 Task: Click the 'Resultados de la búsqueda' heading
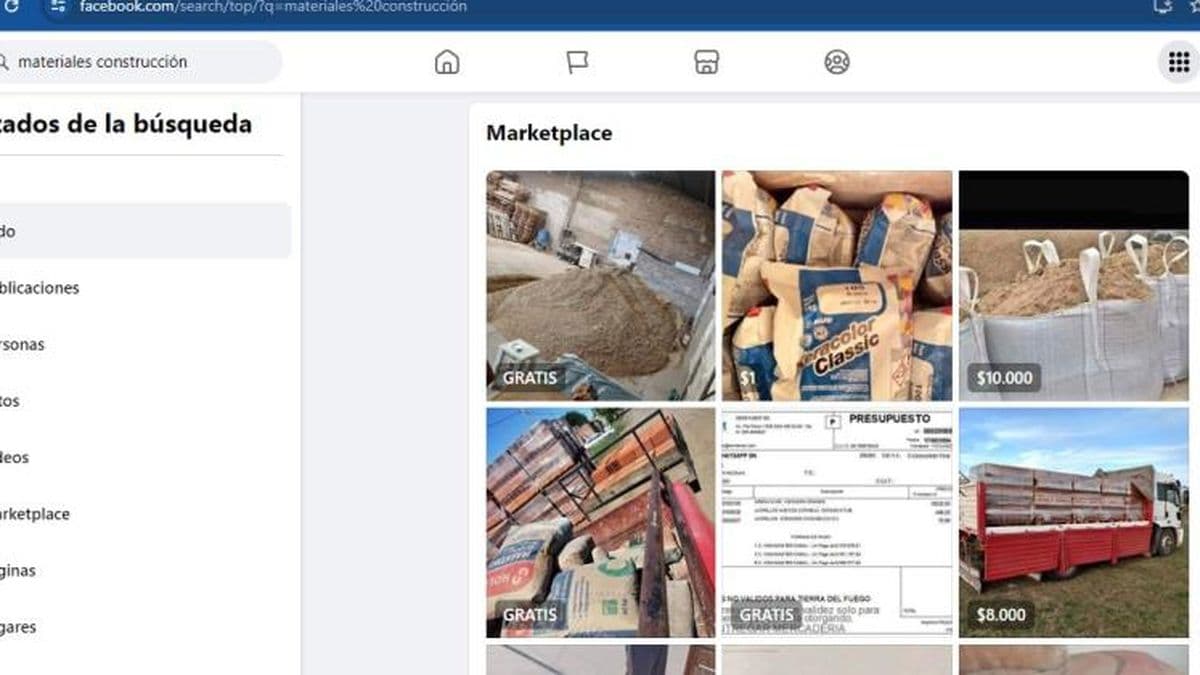[126, 124]
